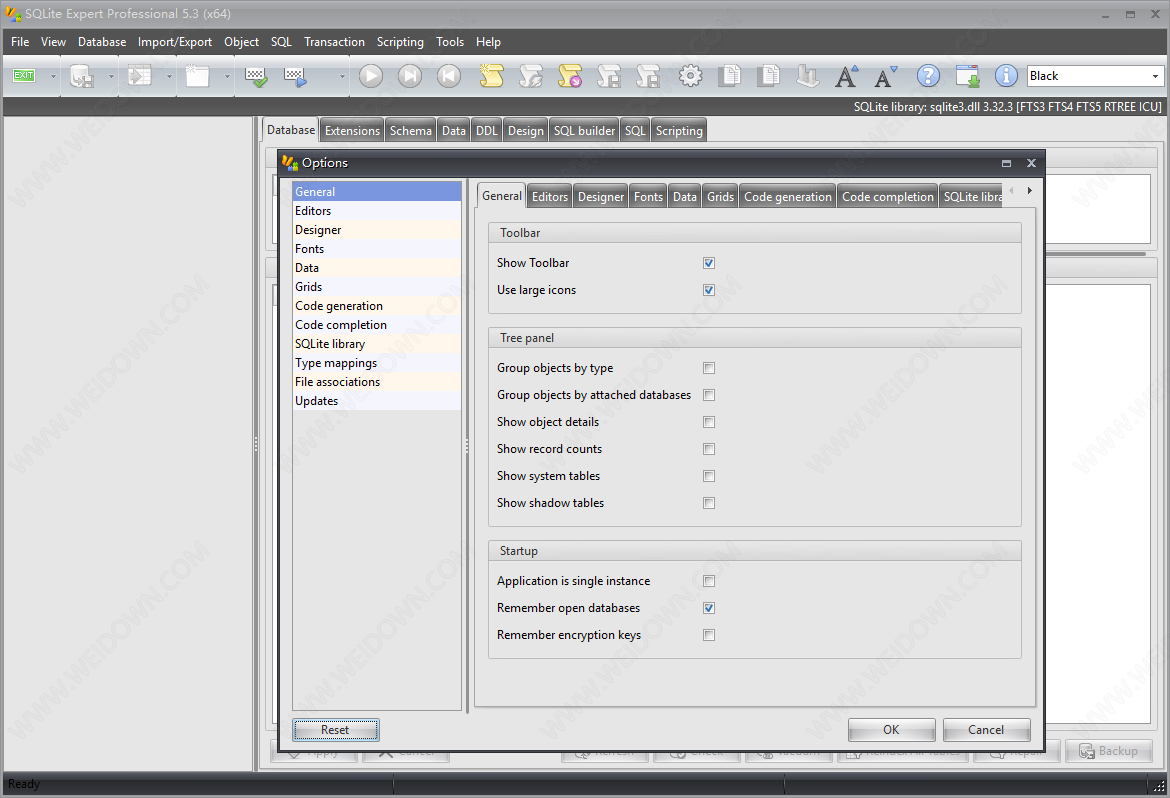
Task: Open the dropdown arrow beside table import icon
Action: (169, 76)
